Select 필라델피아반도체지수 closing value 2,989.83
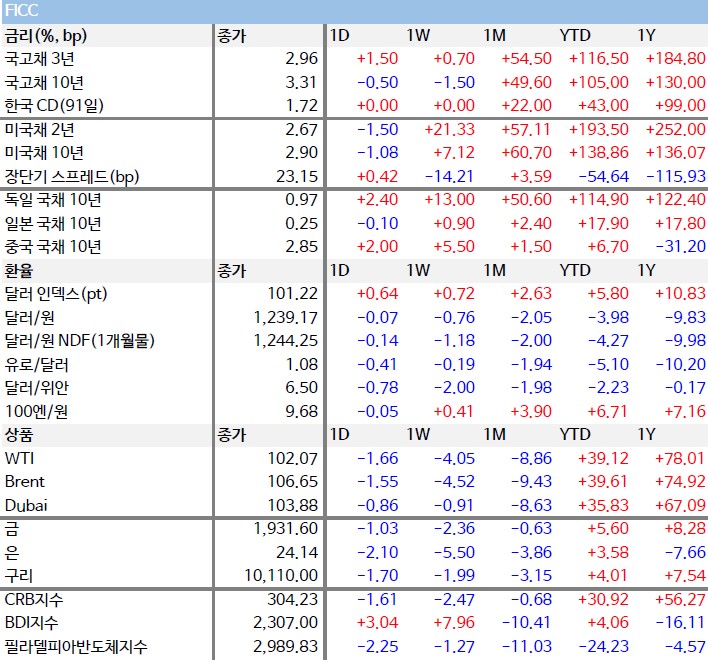The height and width of the screenshot is (668, 708). click(x=286, y=647)
